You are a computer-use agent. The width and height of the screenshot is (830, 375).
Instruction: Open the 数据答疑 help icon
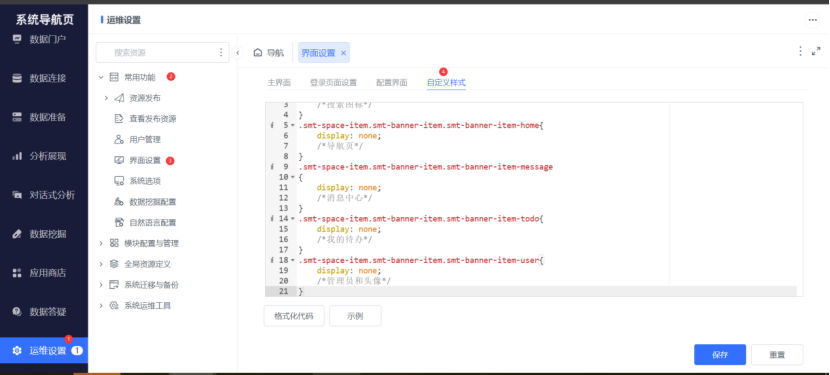(17, 311)
